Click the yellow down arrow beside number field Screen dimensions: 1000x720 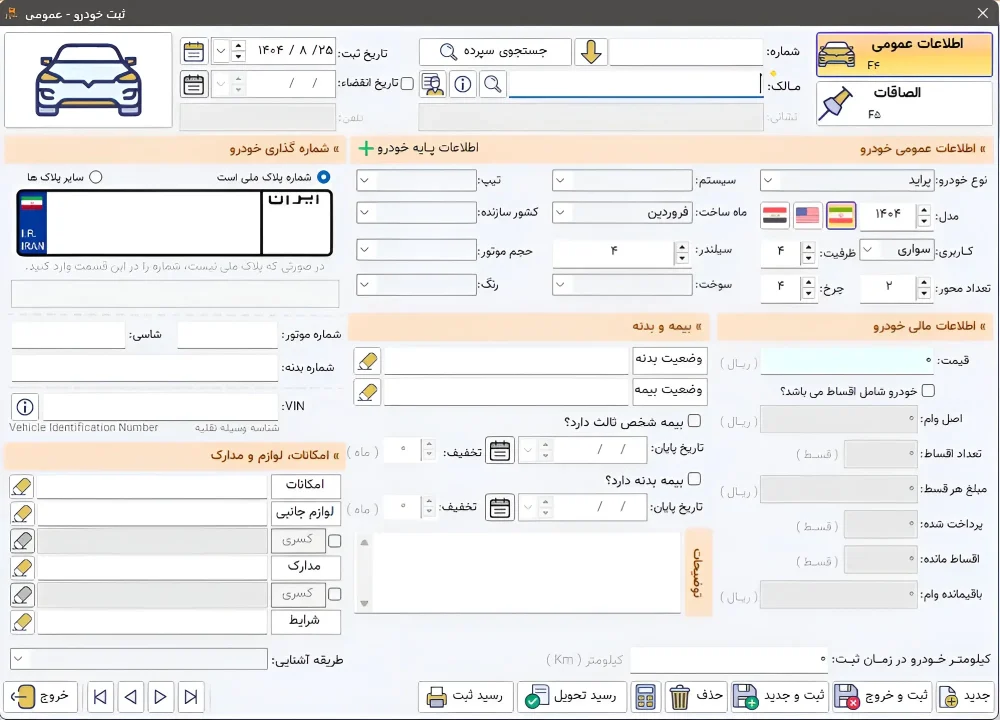click(591, 52)
